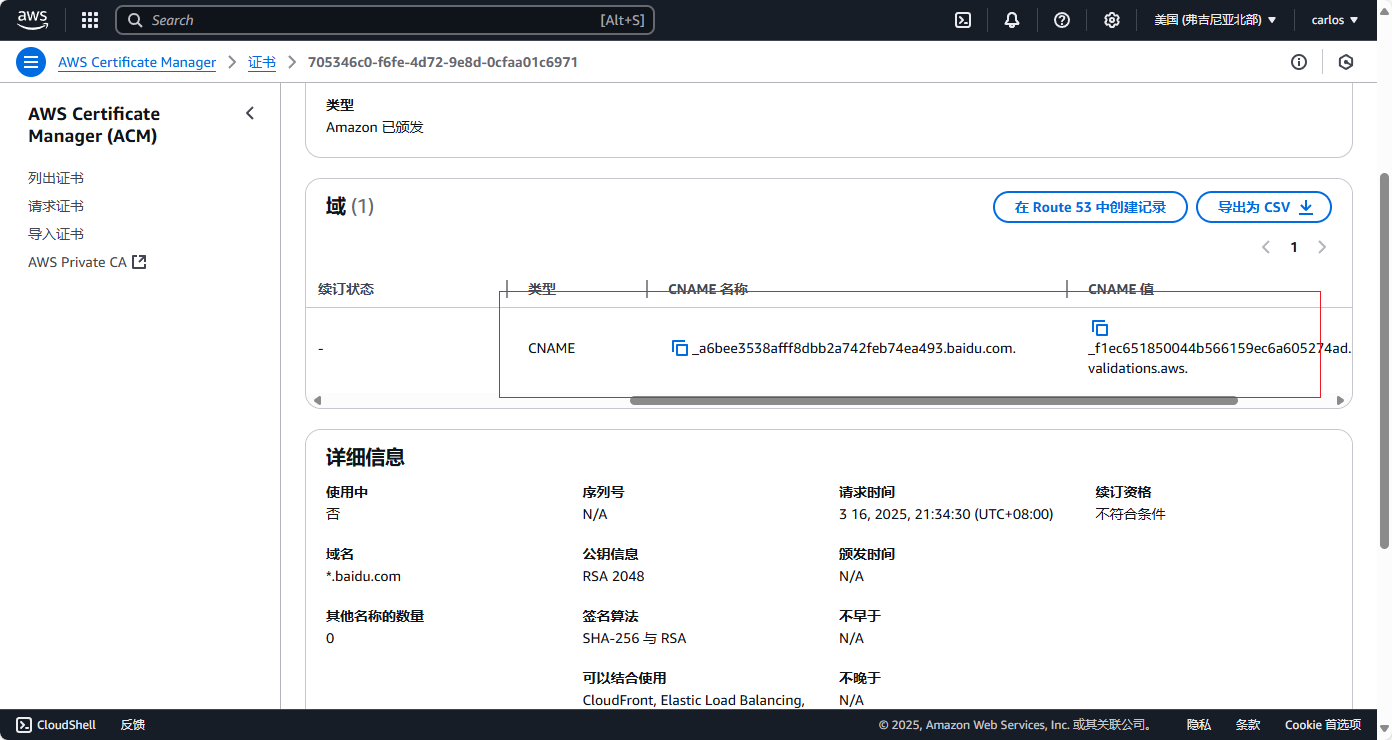The image size is (1392, 740).
Task: Open 请求证书 in sidebar
Action: 56,206
